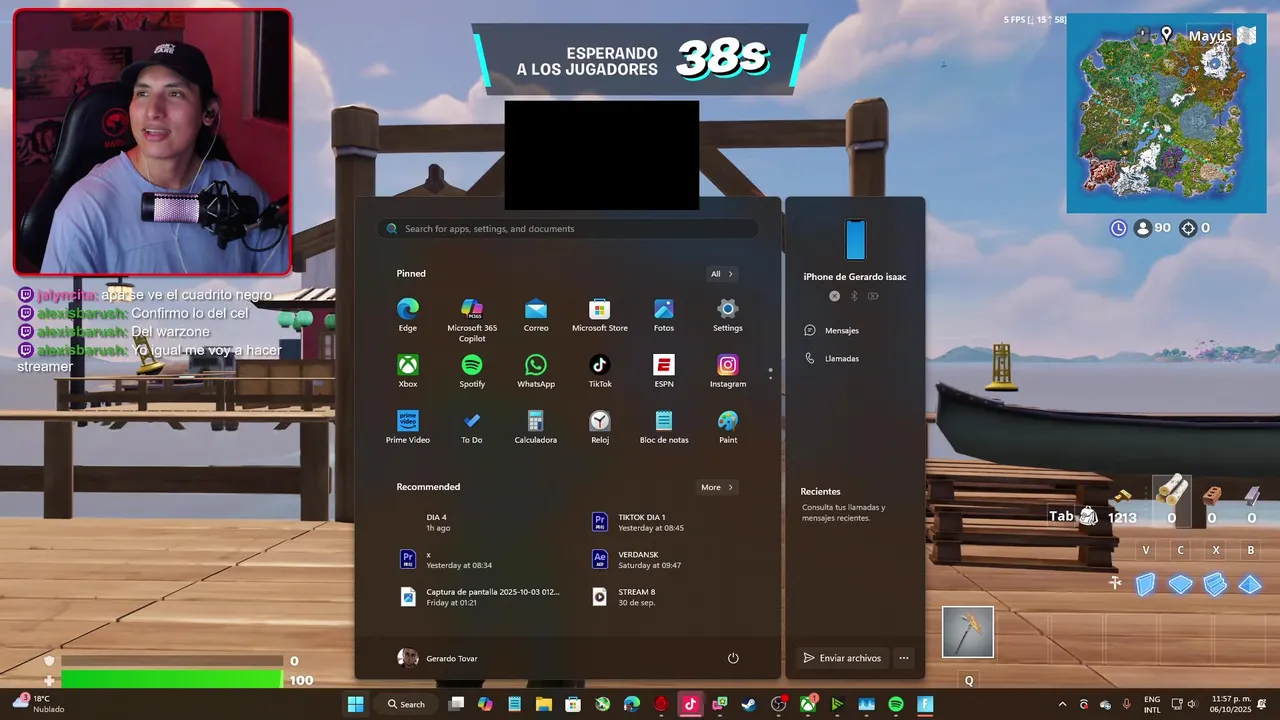Viewport: 1280px width, 720px height.
Task: Open File Explorer from the taskbar
Action: pyautogui.click(x=543, y=704)
